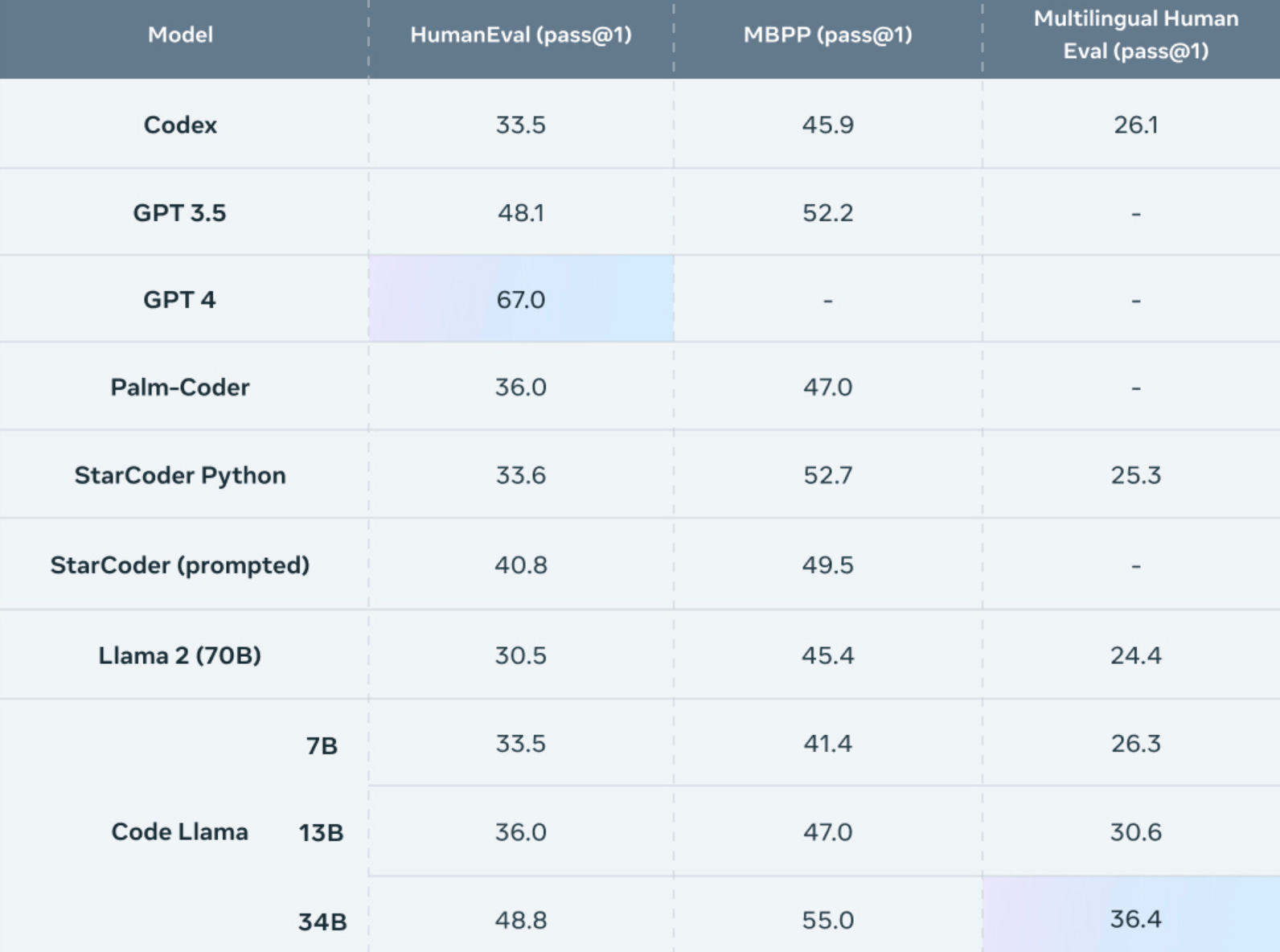Click Codex multilingual value 26.1
This screenshot has width=1280, height=952.
coord(1136,125)
